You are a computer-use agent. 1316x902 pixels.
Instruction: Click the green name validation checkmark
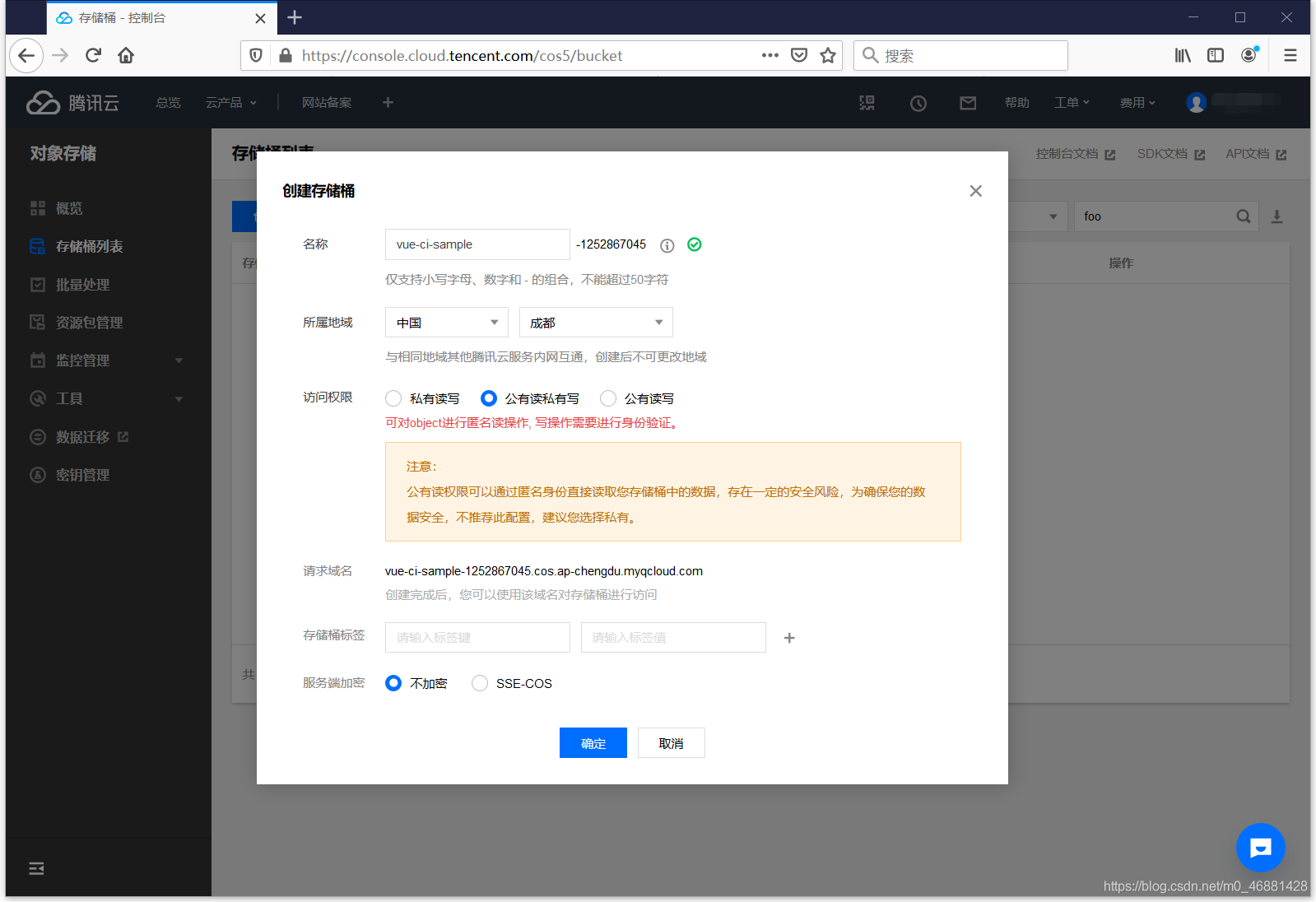click(x=695, y=244)
